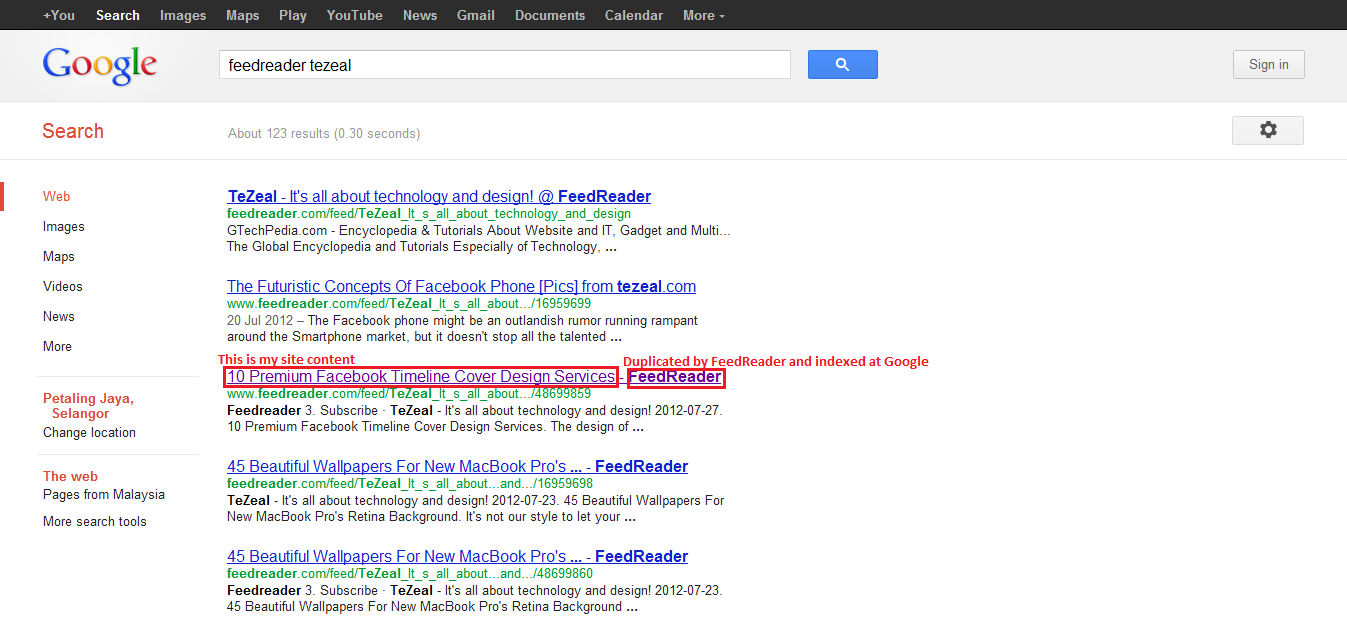
Task: Open Gmail in the top bar
Action: click(476, 15)
